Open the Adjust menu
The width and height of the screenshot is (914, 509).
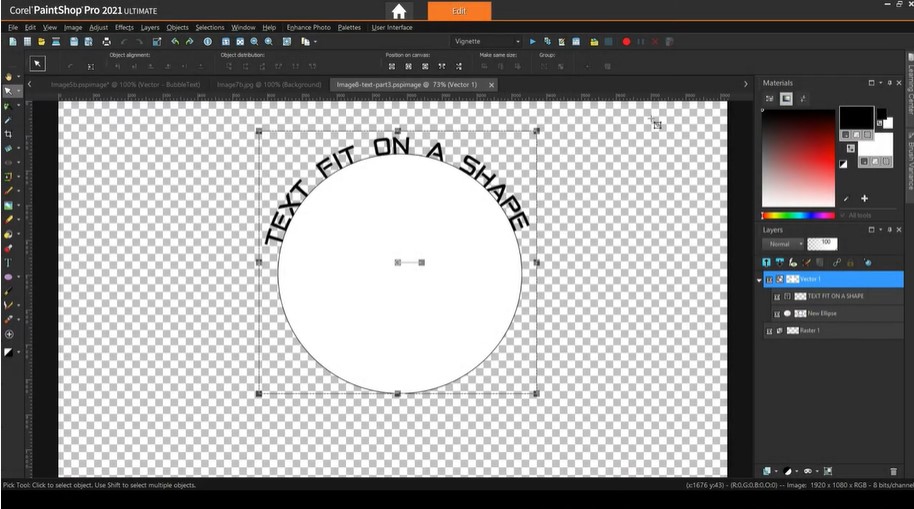pyautogui.click(x=98, y=27)
